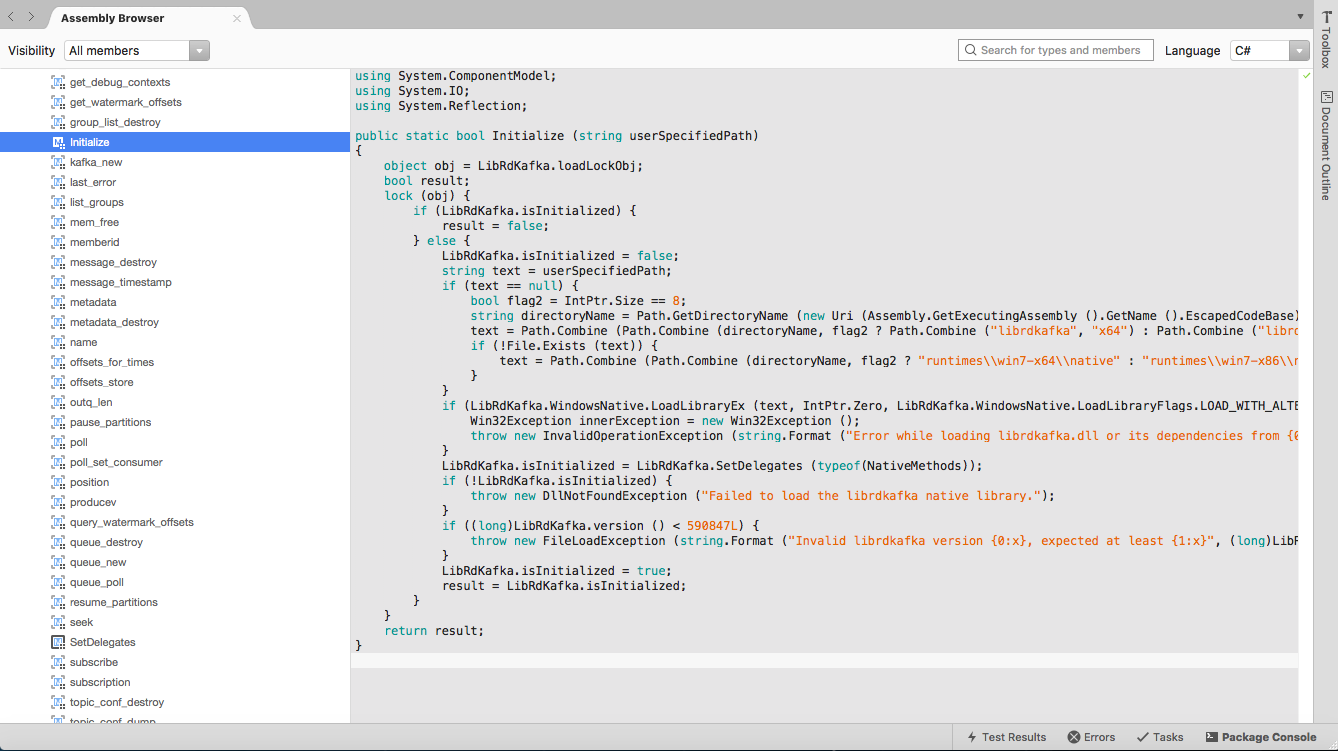Click the "return result;" line
The height and width of the screenshot is (751, 1338).
click(x=434, y=631)
